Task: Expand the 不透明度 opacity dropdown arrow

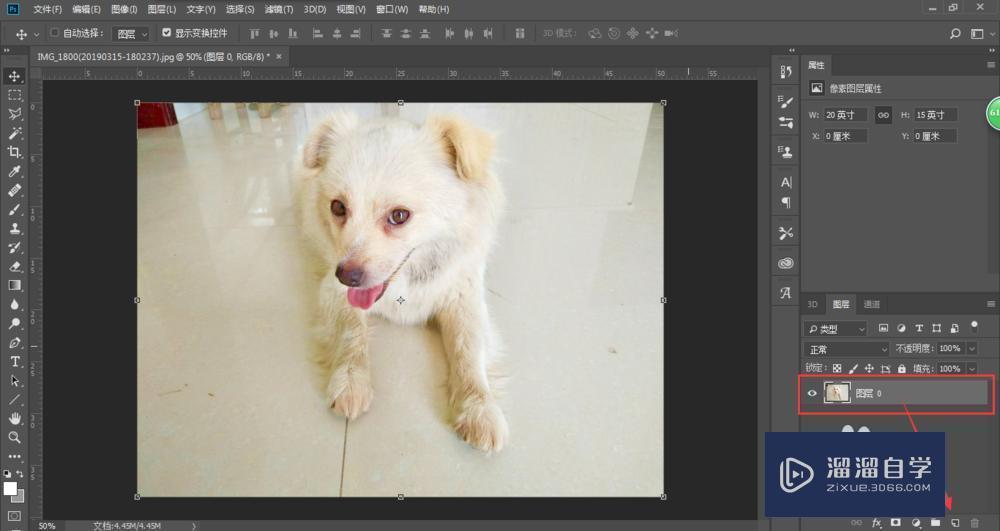Action: click(971, 348)
